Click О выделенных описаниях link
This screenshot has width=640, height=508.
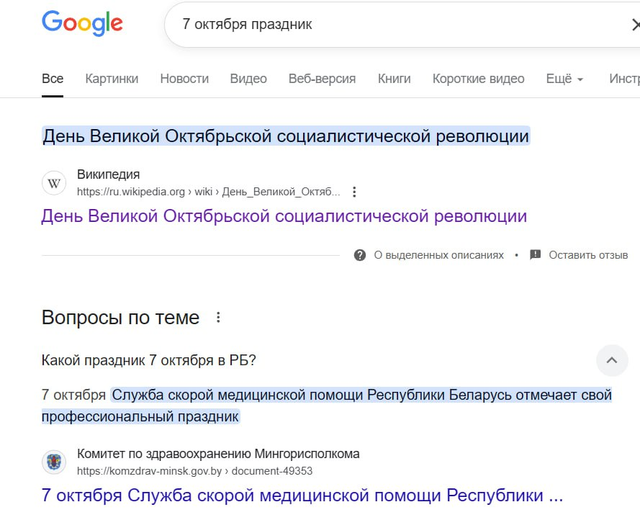click(438, 255)
